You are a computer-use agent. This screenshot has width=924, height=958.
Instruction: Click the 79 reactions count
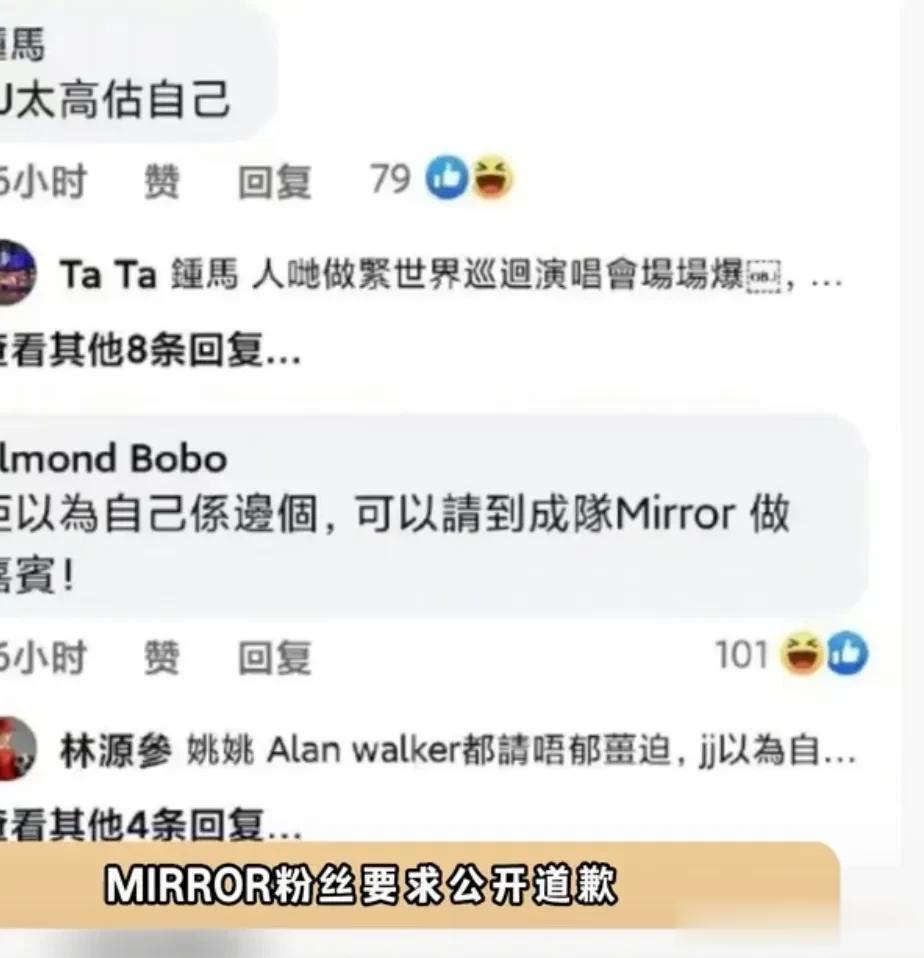[x=390, y=180]
